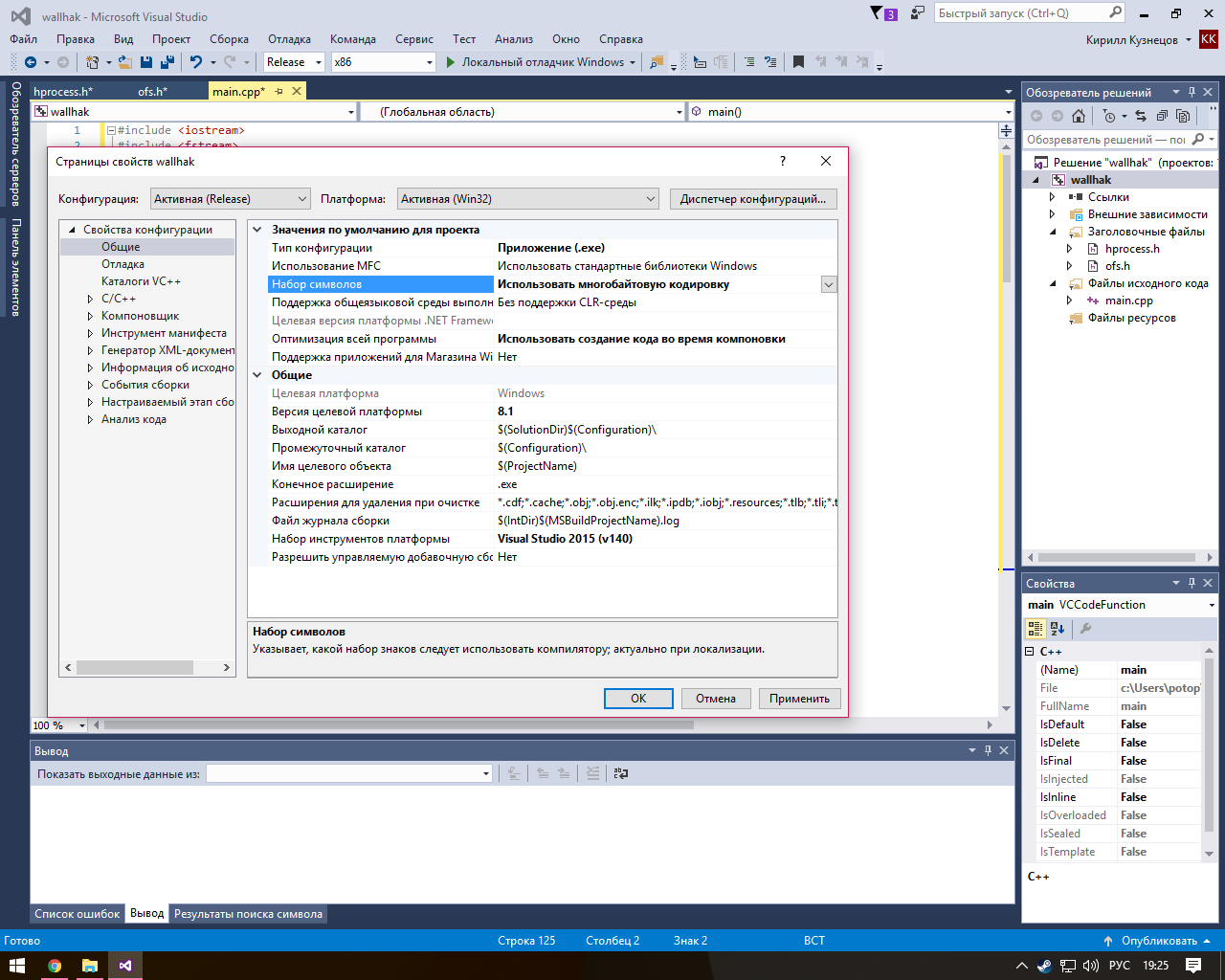Save the current file via toolbar
This screenshot has height=980, width=1225.
pyautogui.click(x=146, y=62)
